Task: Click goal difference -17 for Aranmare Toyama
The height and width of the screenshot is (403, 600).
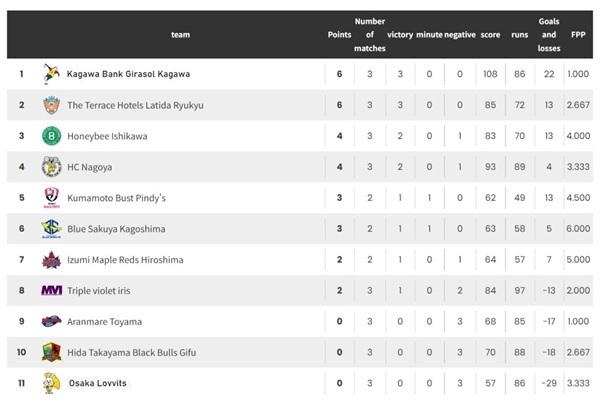Action: (x=549, y=321)
